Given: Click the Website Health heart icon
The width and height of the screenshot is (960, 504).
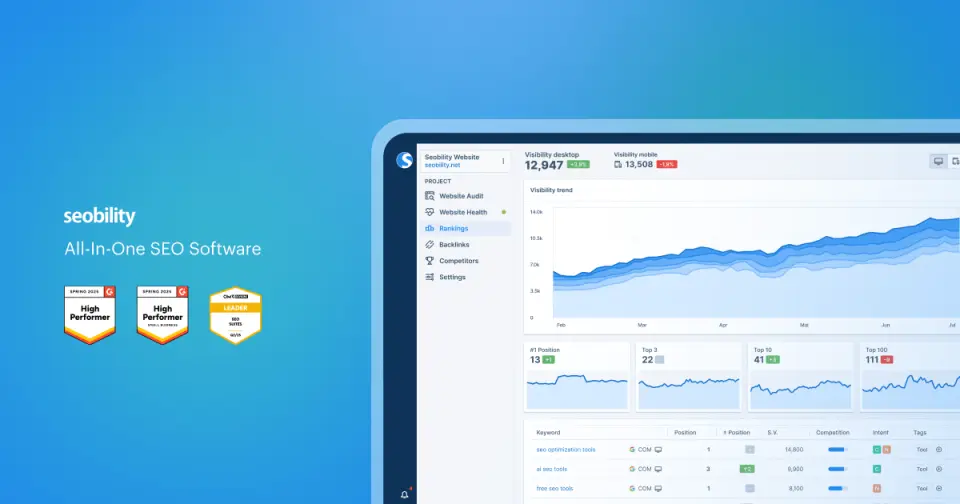Looking at the screenshot, I should [430, 212].
